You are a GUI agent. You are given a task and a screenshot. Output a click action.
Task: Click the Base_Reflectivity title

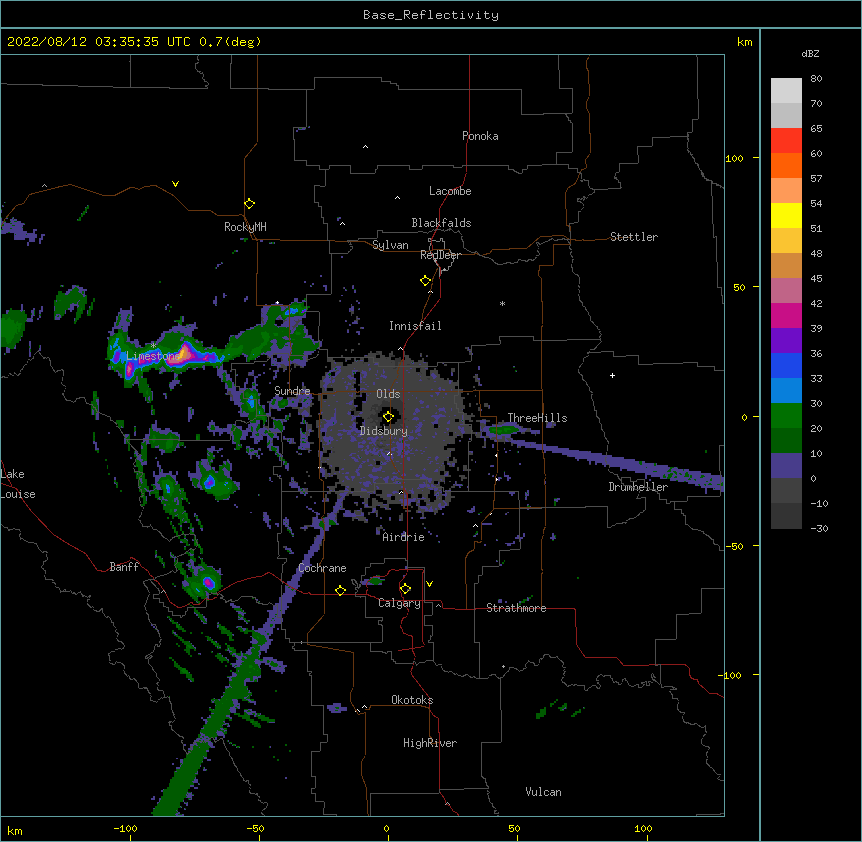click(431, 15)
